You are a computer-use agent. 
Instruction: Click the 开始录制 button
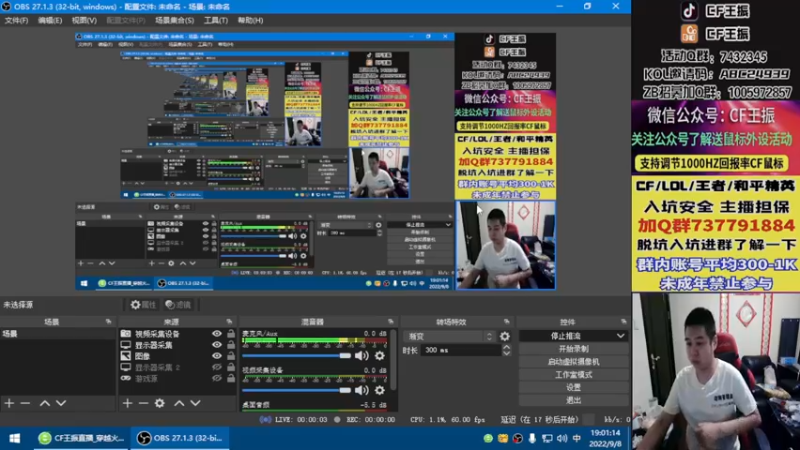click(573, 349)
